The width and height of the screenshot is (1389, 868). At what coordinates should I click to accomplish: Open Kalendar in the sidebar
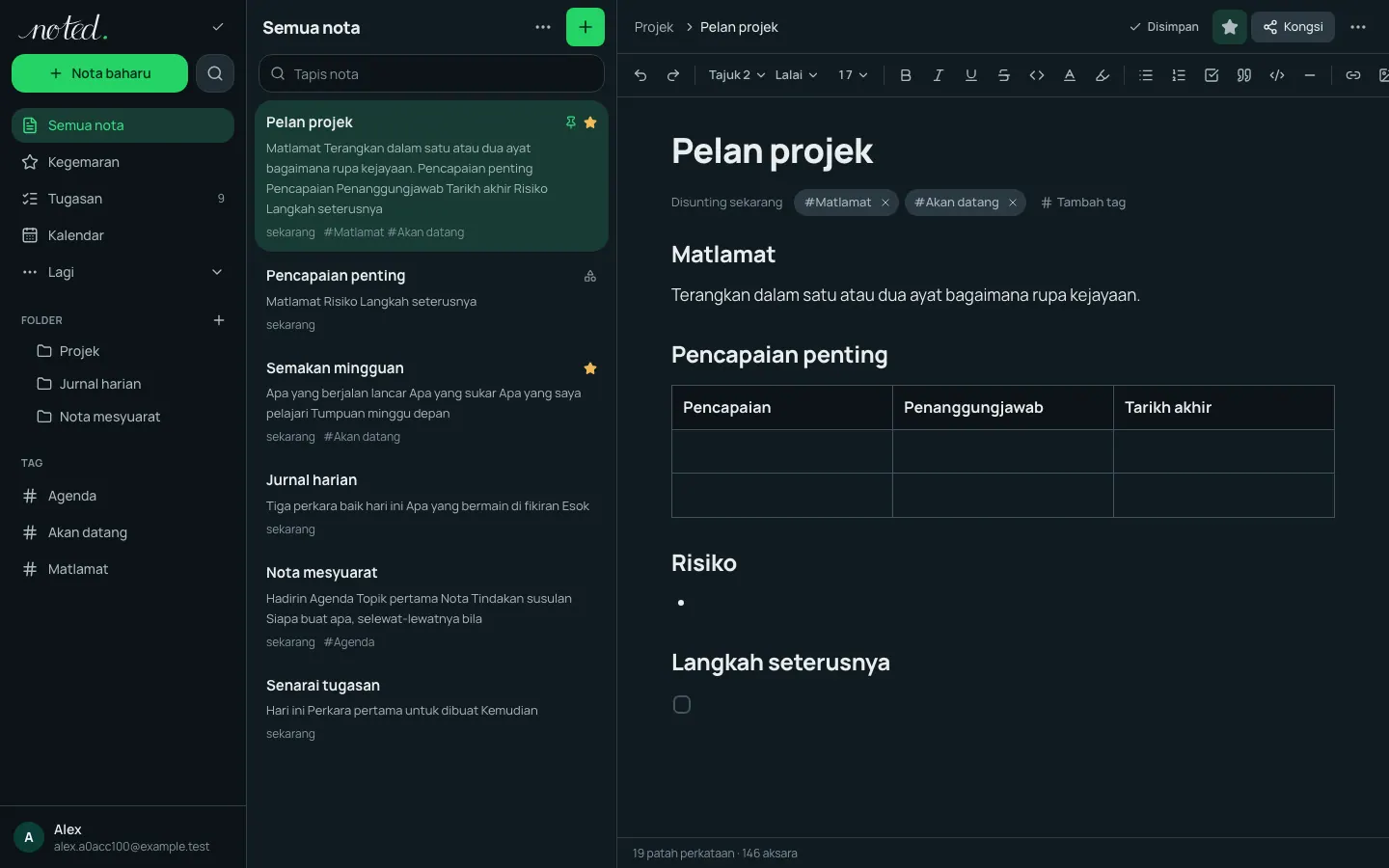click(123, 235)
